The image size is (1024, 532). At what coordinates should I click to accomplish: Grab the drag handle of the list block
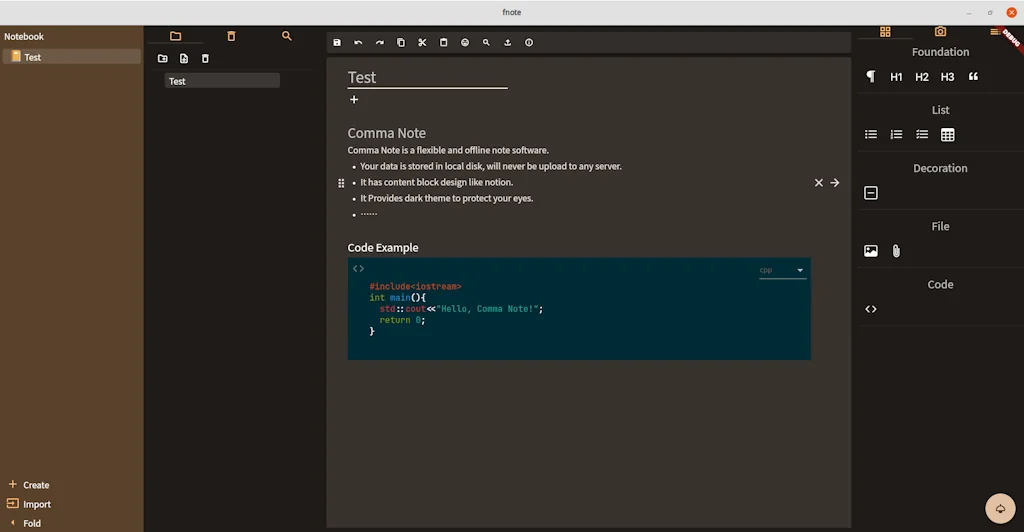tap(341, 183)
